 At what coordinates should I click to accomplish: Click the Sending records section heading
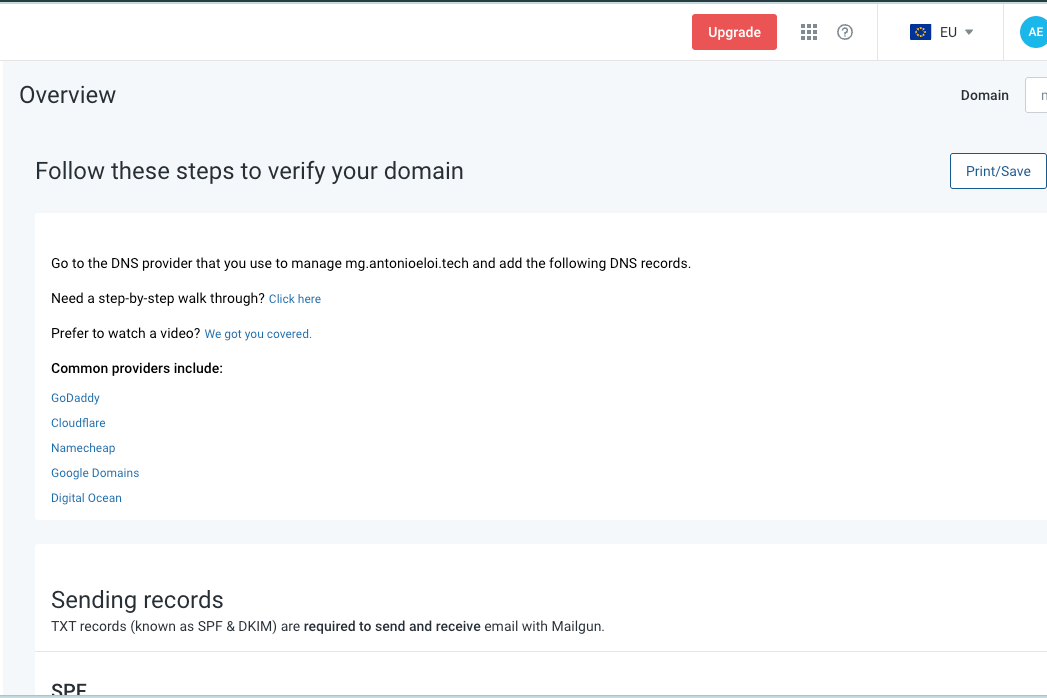coord(136,600)
